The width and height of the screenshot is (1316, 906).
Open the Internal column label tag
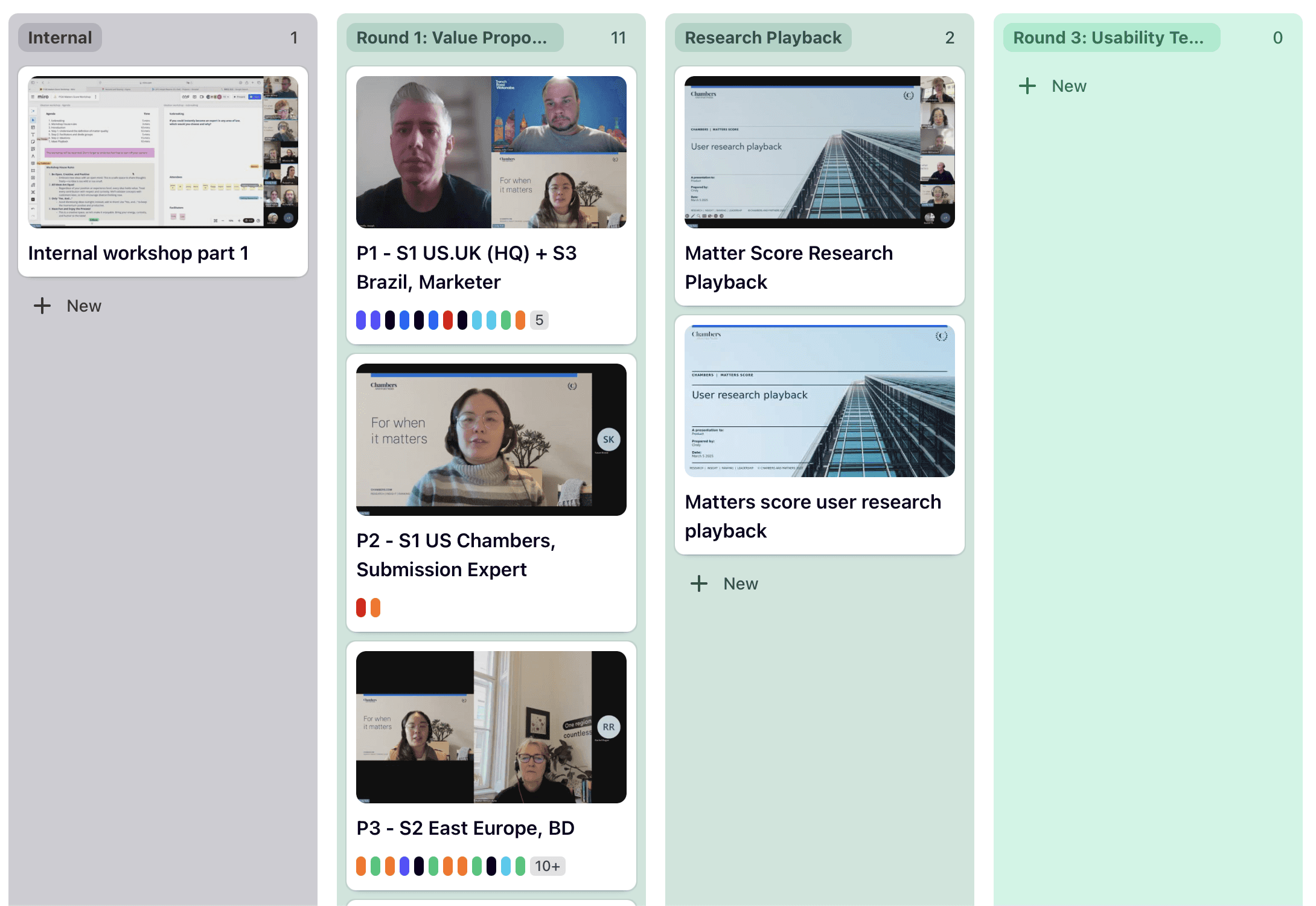pyautogui.click(x=60, y=37)
